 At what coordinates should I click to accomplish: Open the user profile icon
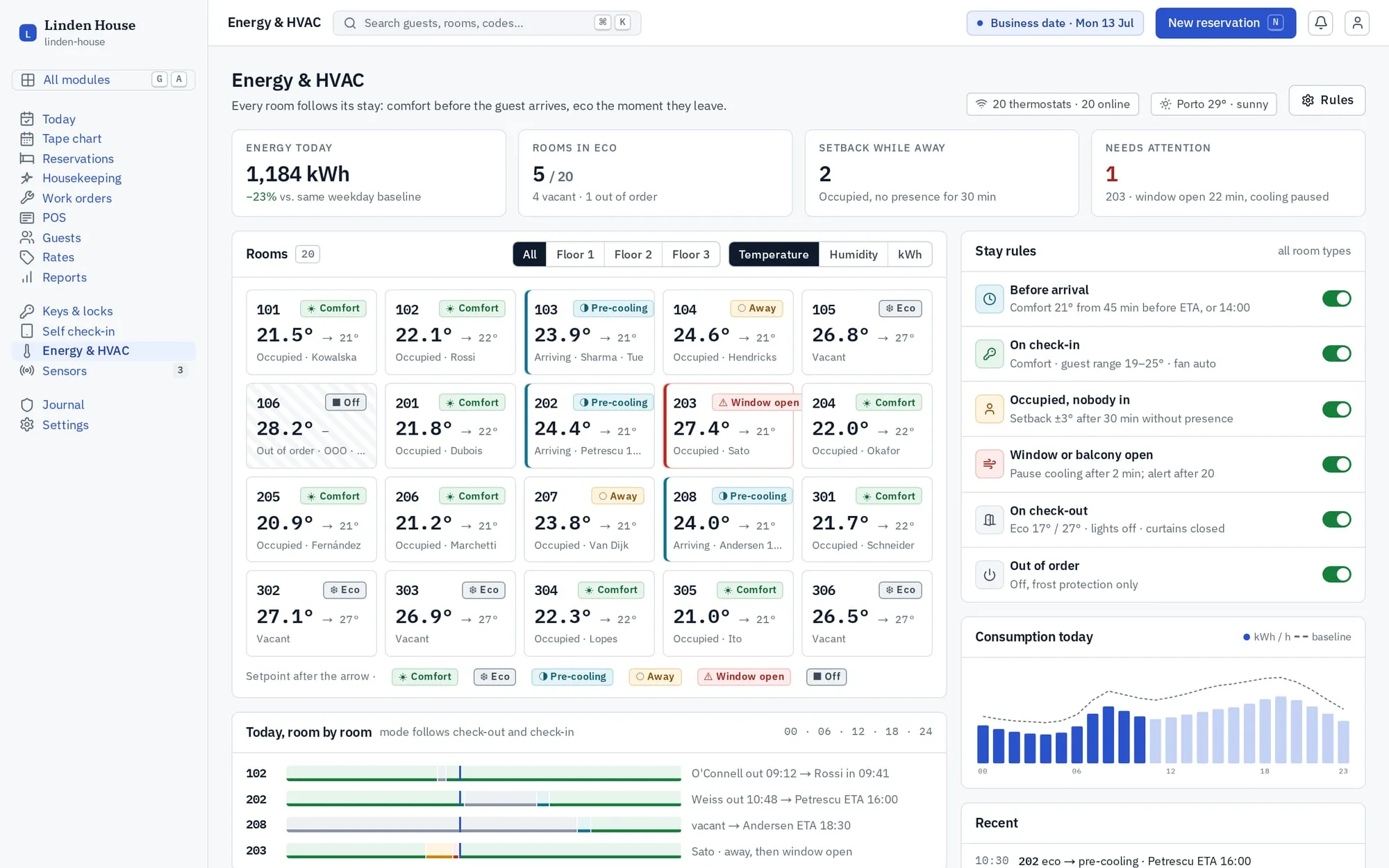pyautogui.click(x=1357, y=23)
